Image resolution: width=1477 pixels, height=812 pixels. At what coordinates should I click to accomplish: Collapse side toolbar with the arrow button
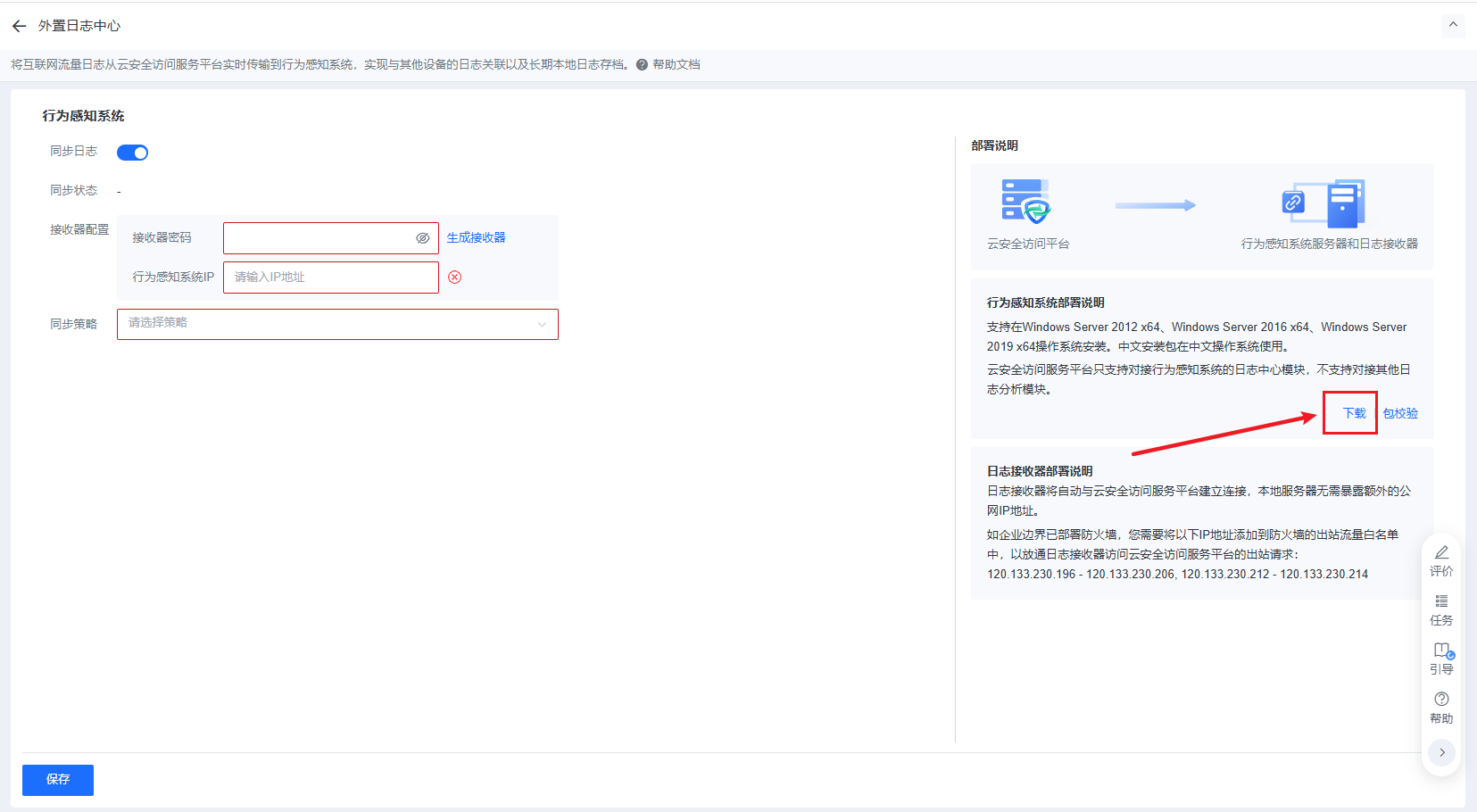click(1441, 752)
